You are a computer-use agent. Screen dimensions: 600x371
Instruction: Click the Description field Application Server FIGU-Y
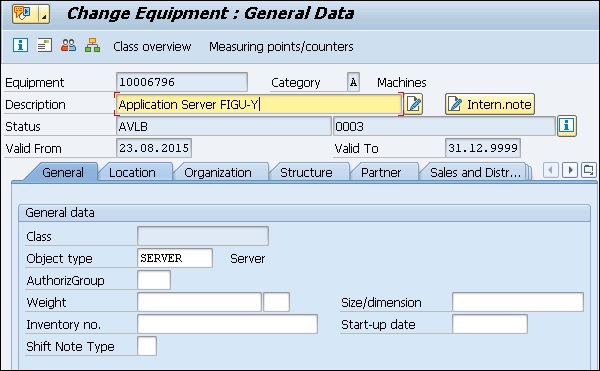pyautogui.click(x=259, y=104)
